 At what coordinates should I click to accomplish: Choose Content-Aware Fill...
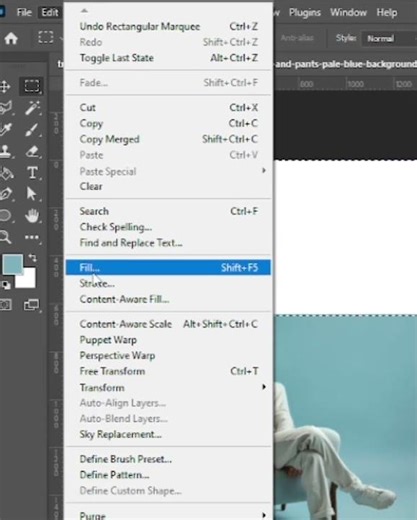point(169,299)
